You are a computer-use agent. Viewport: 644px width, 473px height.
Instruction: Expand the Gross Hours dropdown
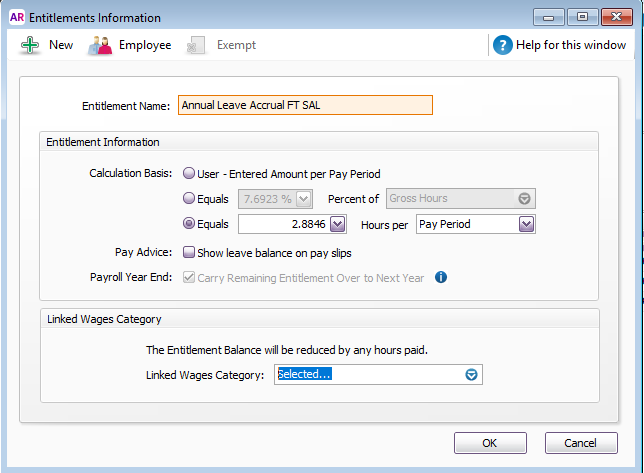coord(526,199)
